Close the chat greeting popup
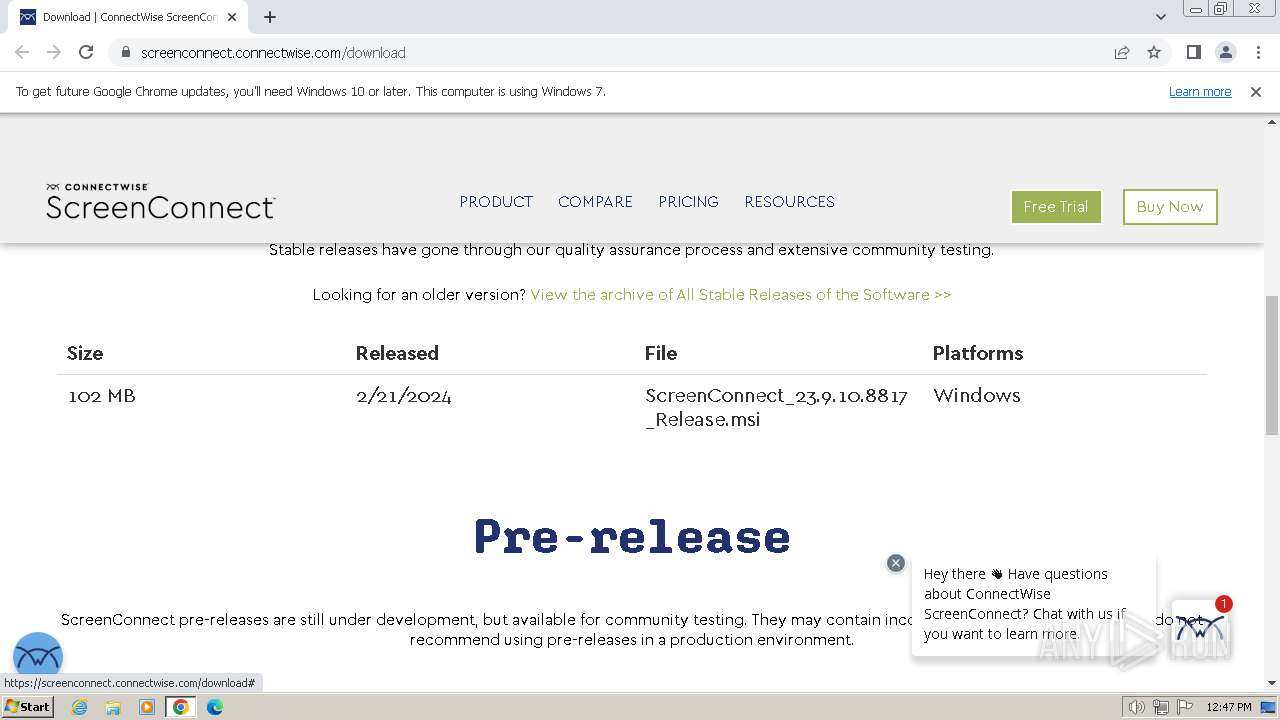The height and width of the screenshot is (720, 1280). pyautogui.click(x=896, y=563)
